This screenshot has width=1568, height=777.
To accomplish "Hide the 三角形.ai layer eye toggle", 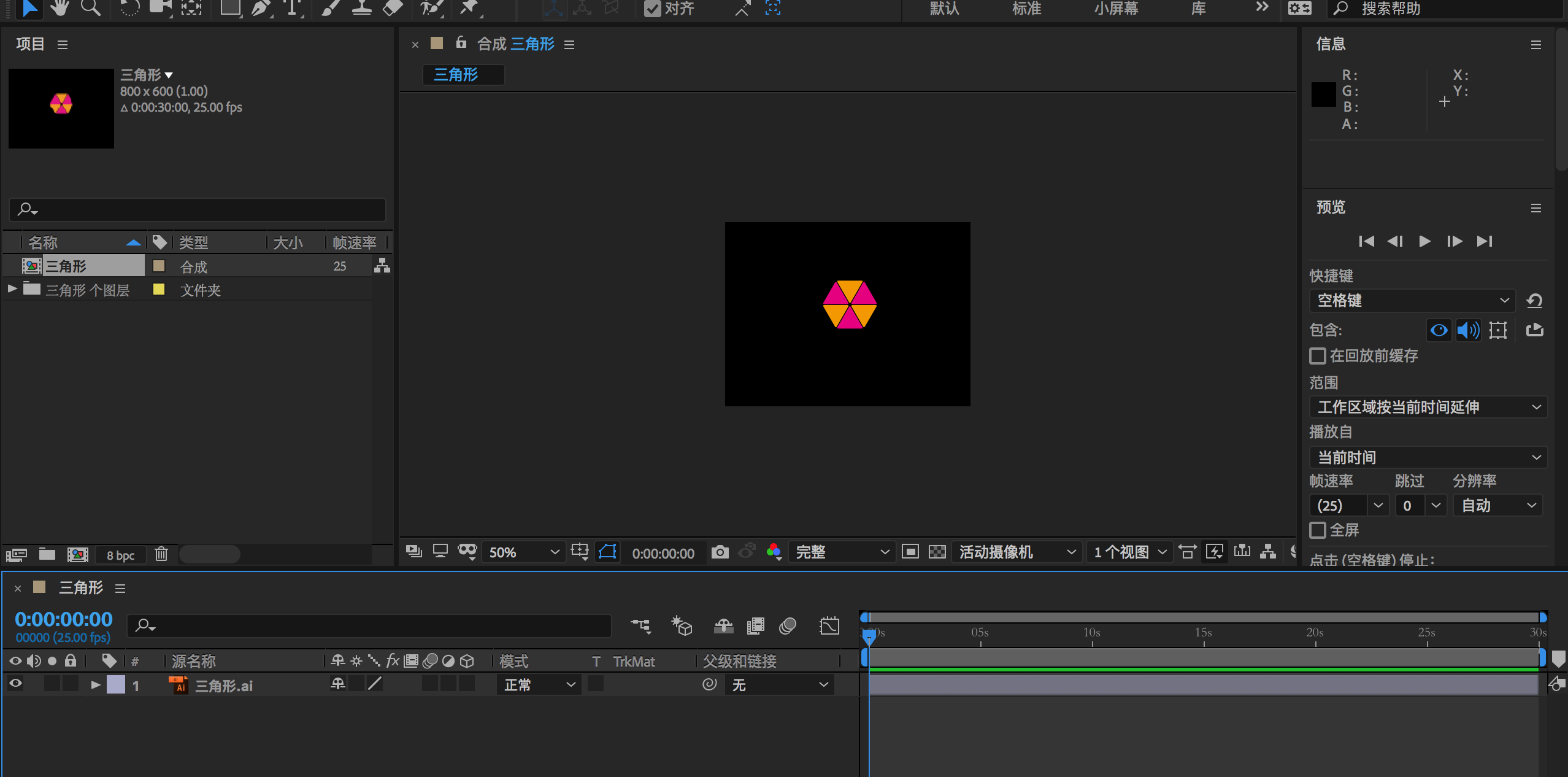I will pos(15,684).
